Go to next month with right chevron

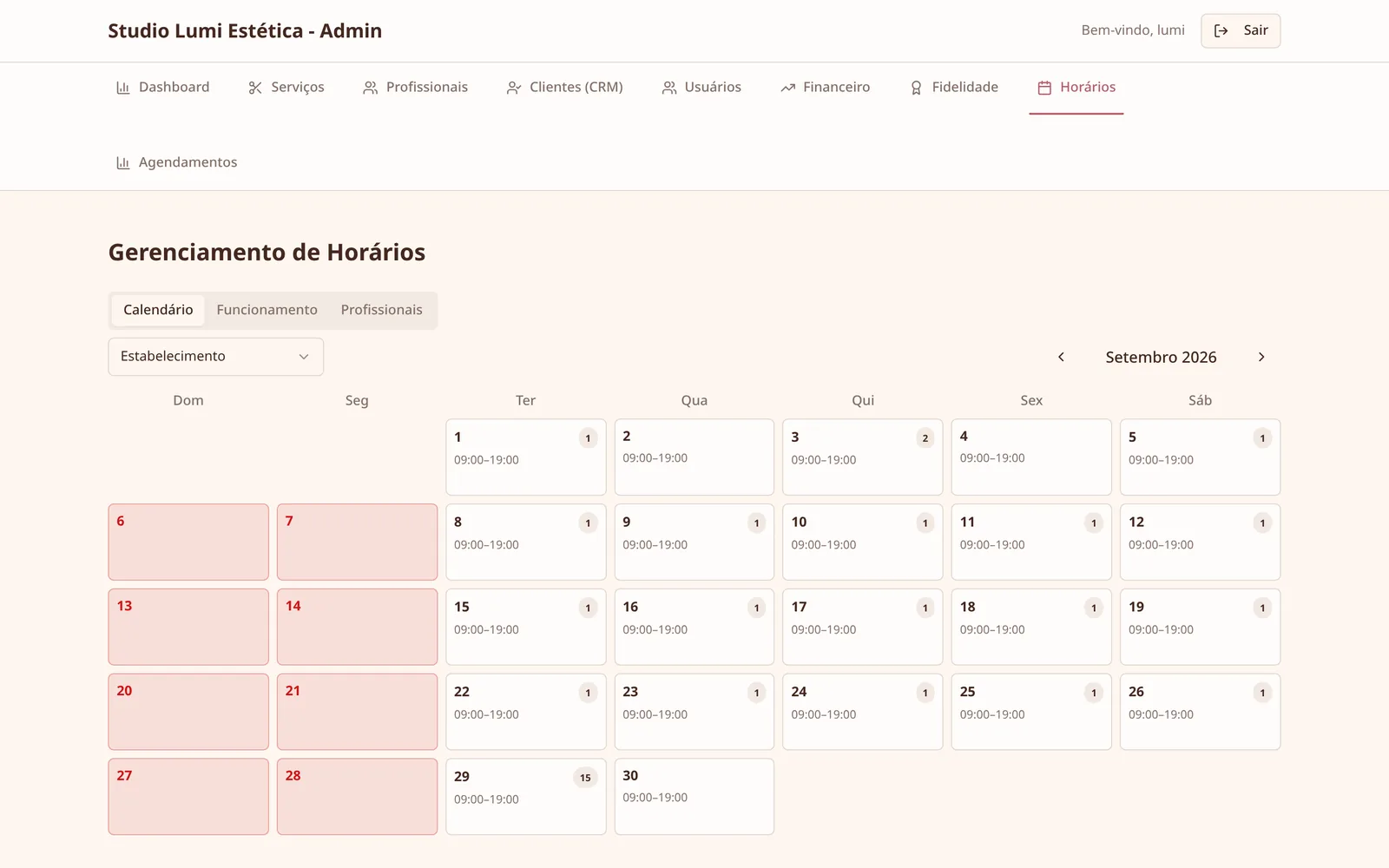pos(1261,357)
